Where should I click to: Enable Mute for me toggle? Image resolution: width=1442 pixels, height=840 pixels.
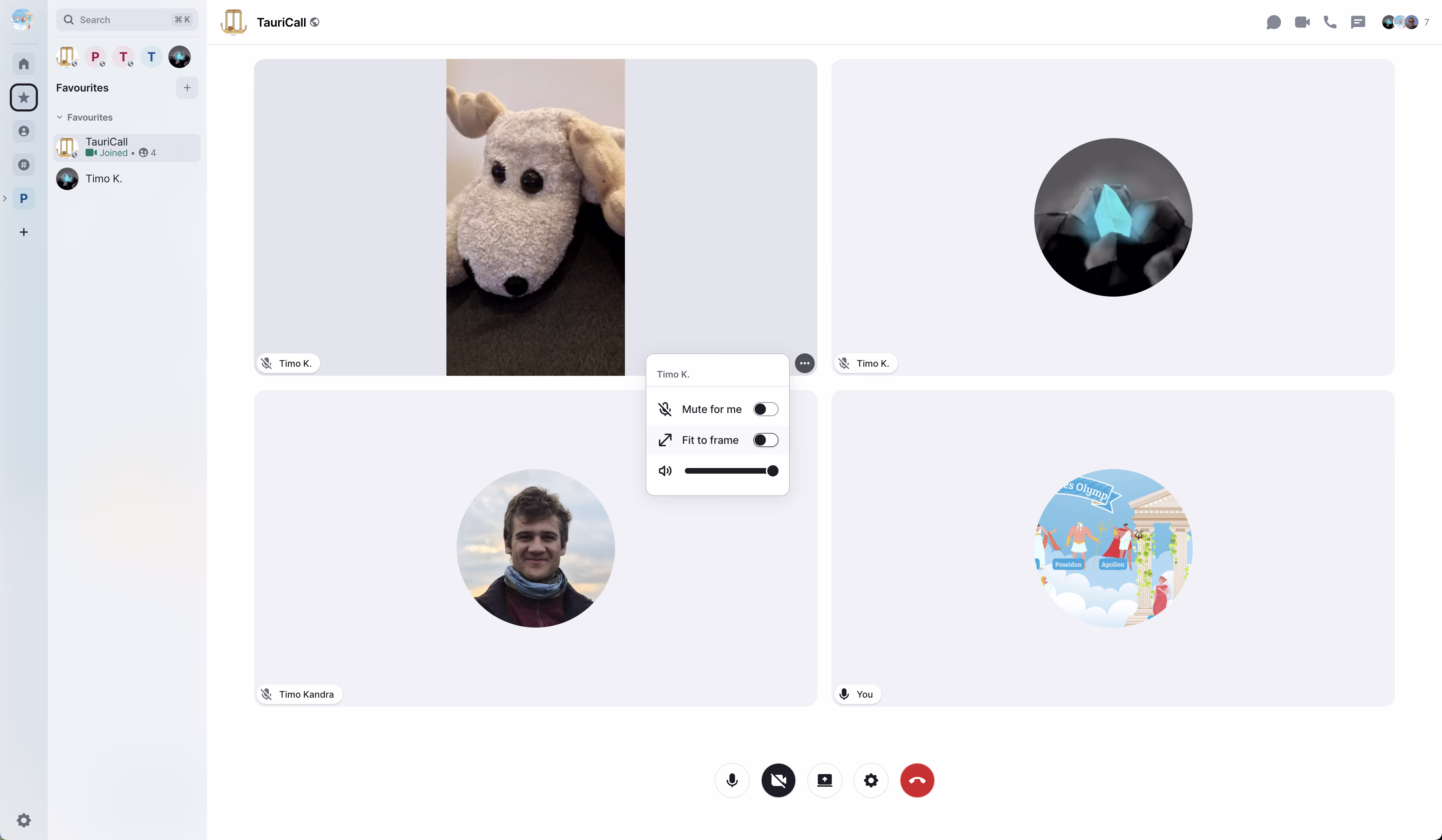[x=765, y=409]
